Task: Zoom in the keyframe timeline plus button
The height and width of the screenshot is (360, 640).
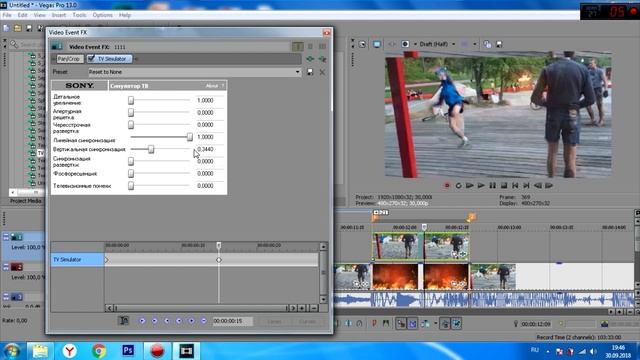Action: (302, 308)
